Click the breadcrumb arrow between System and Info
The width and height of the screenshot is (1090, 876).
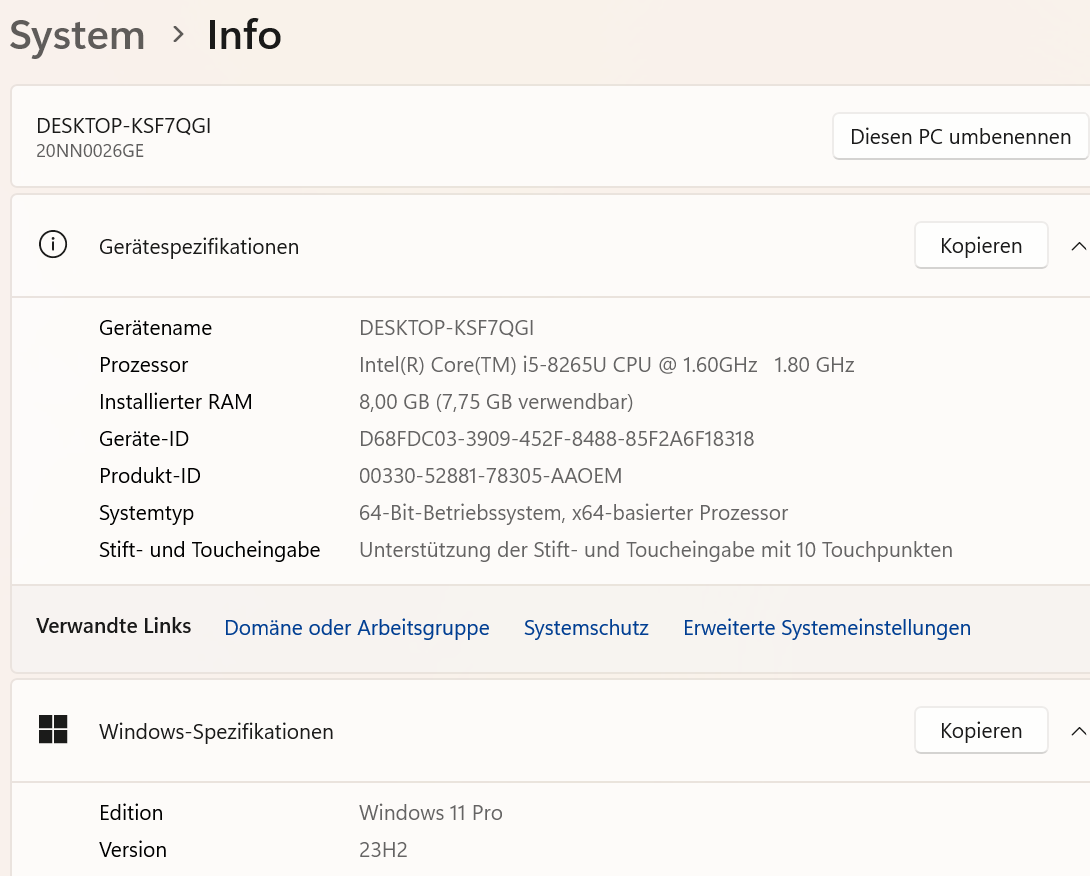(x=178, y=34)
